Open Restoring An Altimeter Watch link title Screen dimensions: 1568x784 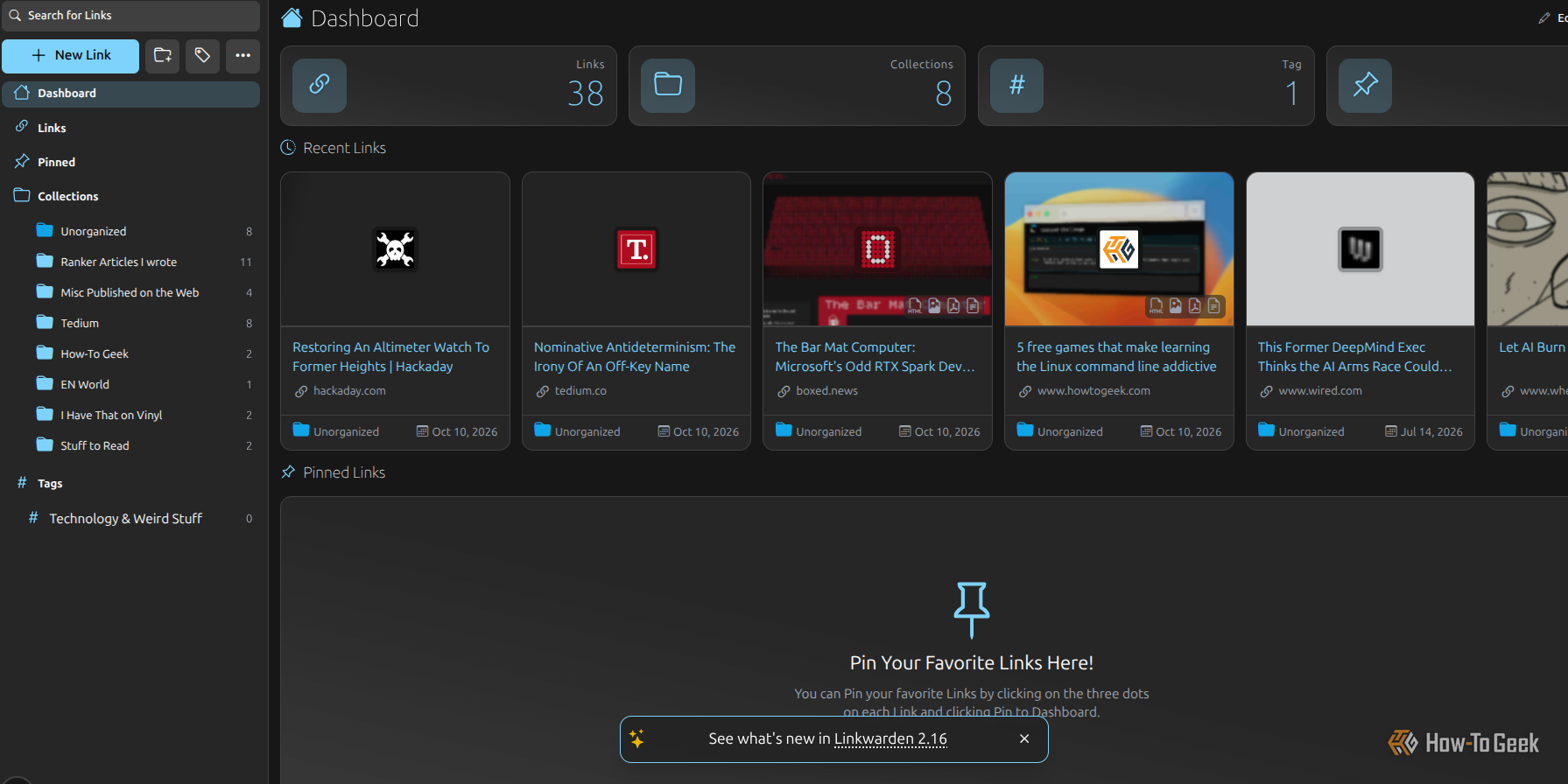tap(390, 357)
